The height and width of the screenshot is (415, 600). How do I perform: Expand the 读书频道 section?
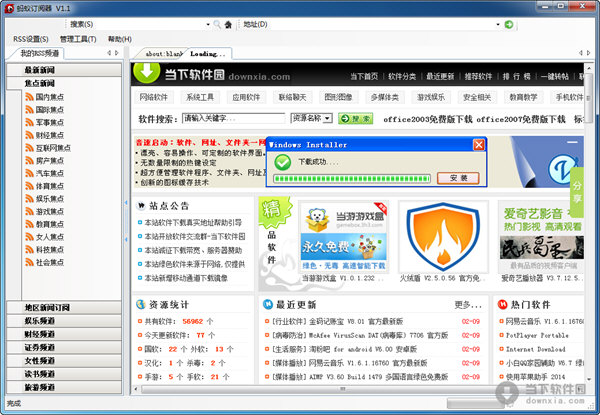point(64,374)
